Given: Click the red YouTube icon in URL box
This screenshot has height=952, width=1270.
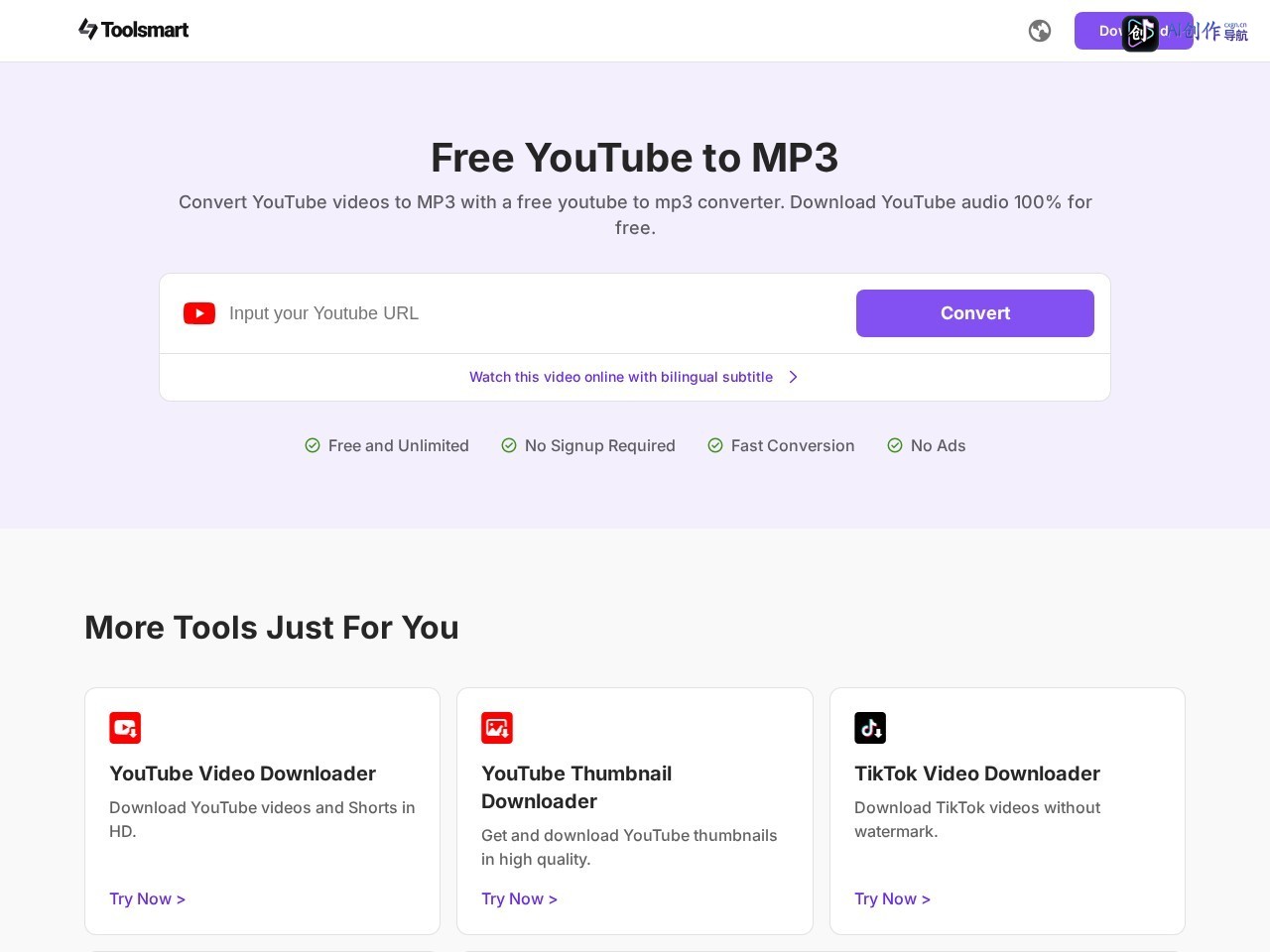Looking at the screenshot, I should pyautogui.click(x=199, y=313).
